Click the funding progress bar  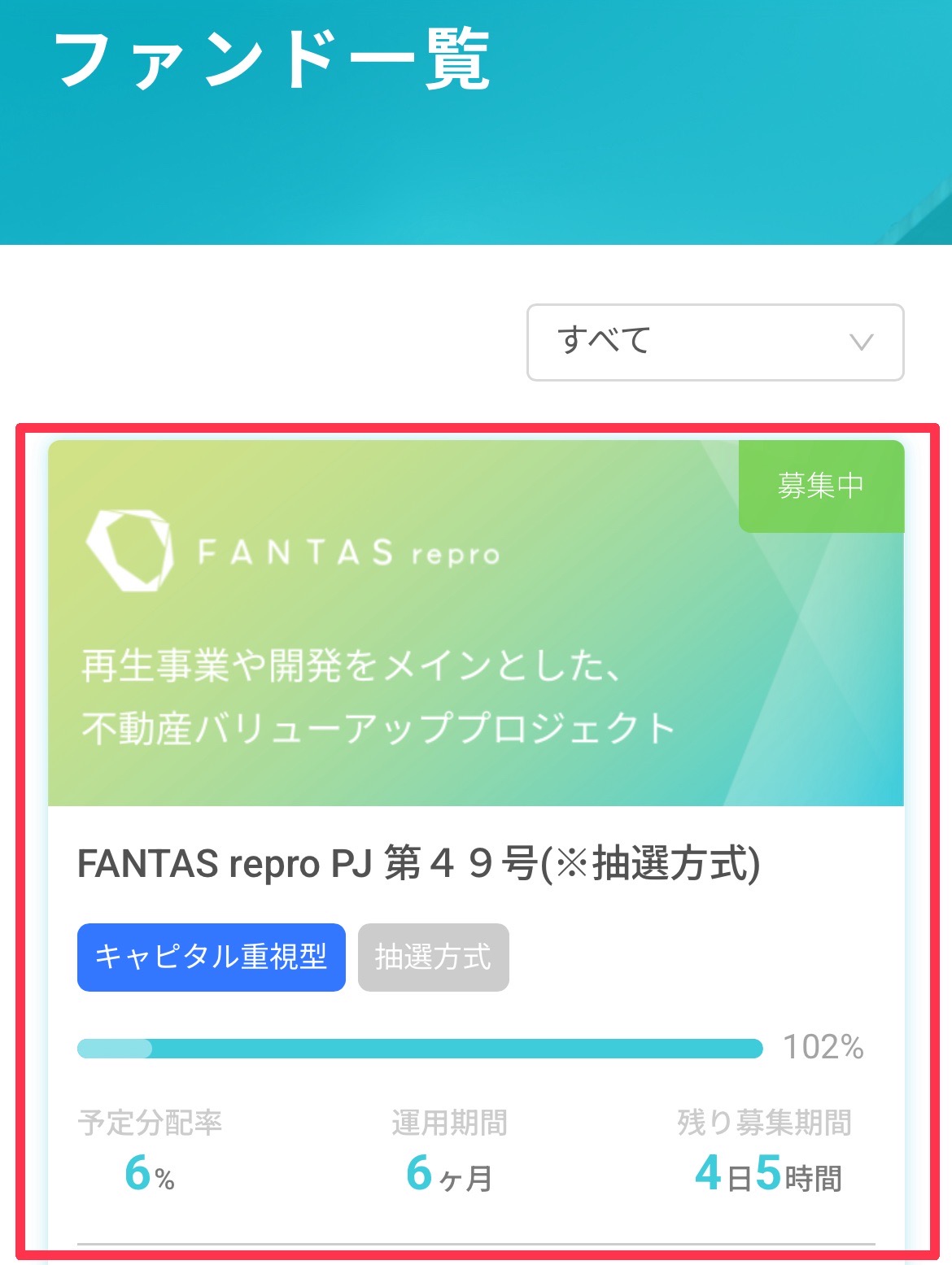point(420,1048)
